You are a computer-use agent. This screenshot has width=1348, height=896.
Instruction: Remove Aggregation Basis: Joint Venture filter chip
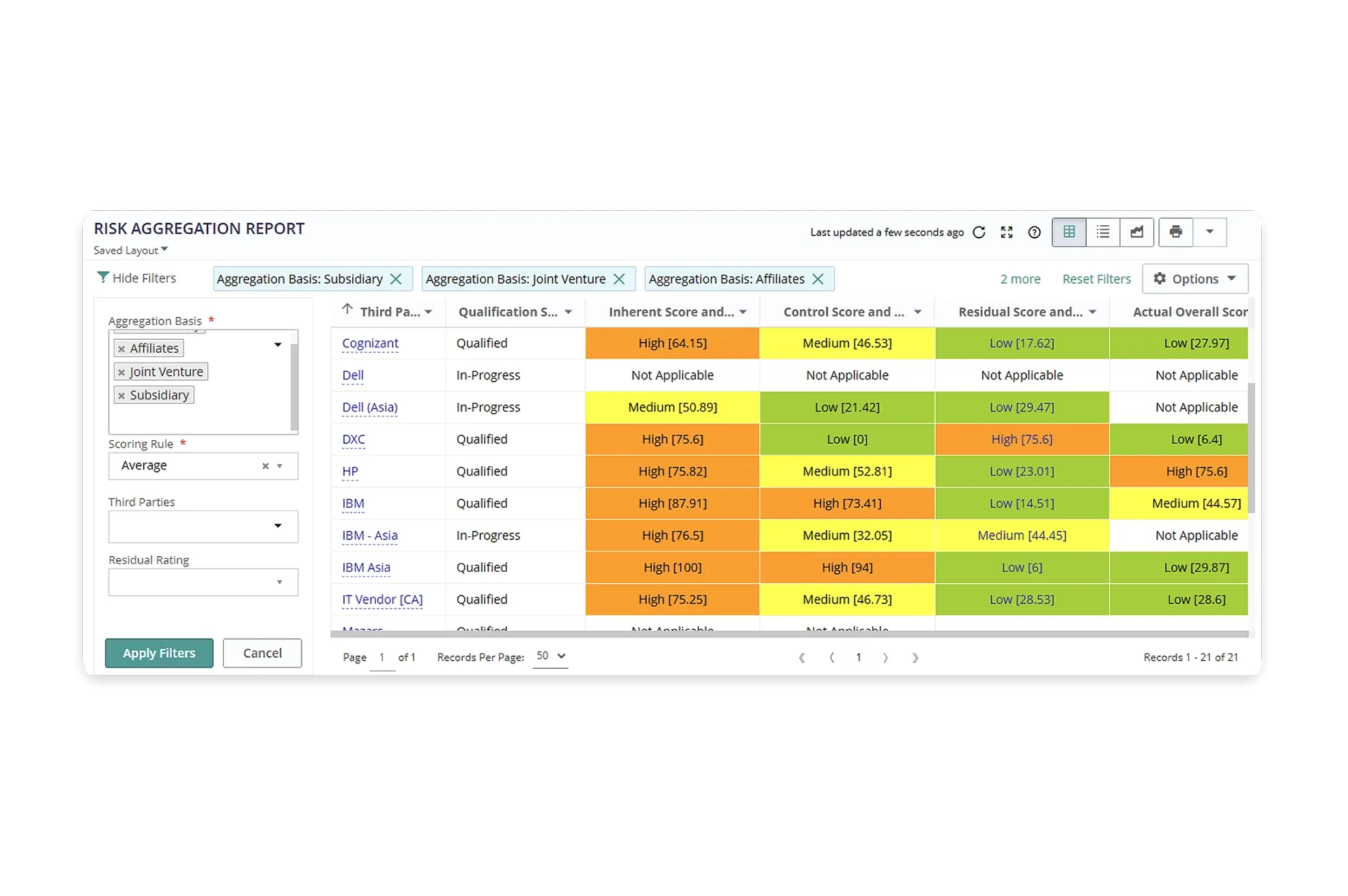click(x=619, y=279)
